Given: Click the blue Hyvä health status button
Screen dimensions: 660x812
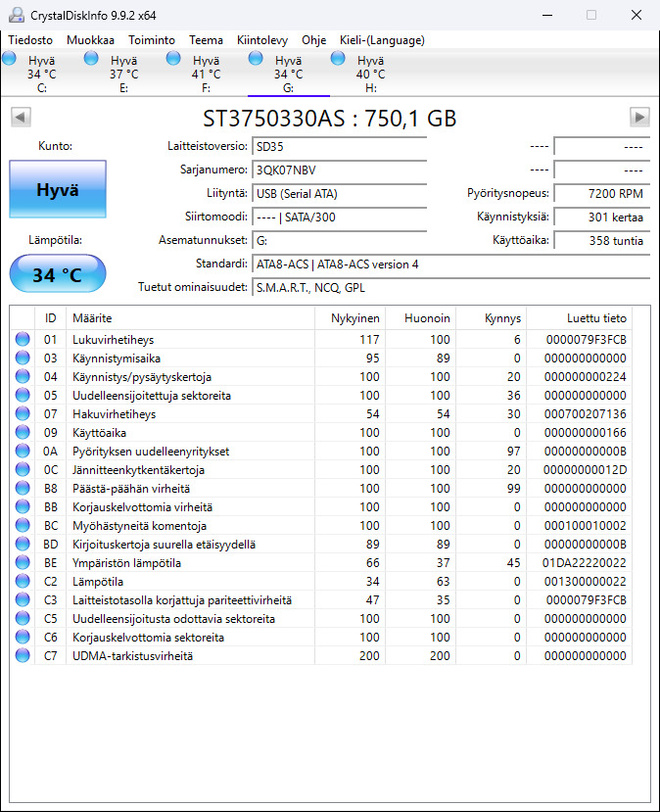Looking at the screenshot, I should coord(58,189).
